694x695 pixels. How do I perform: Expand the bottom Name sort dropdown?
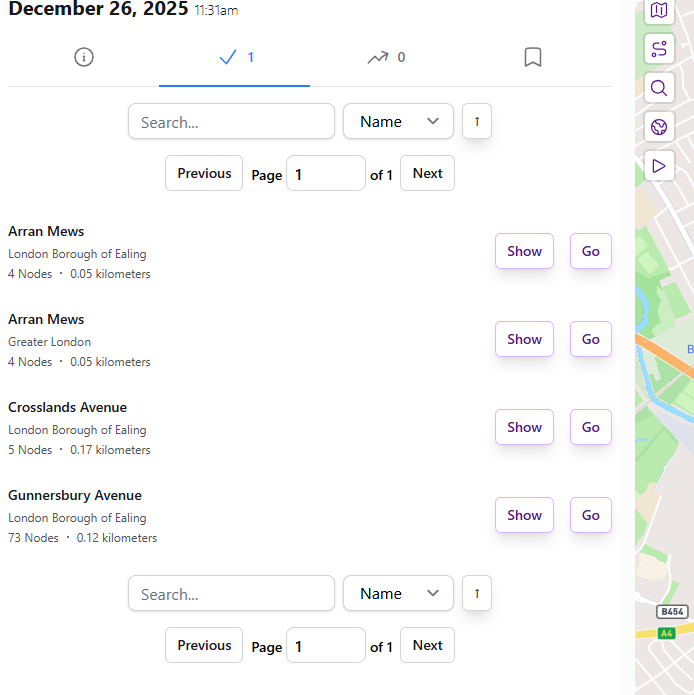tap(398, 594)
